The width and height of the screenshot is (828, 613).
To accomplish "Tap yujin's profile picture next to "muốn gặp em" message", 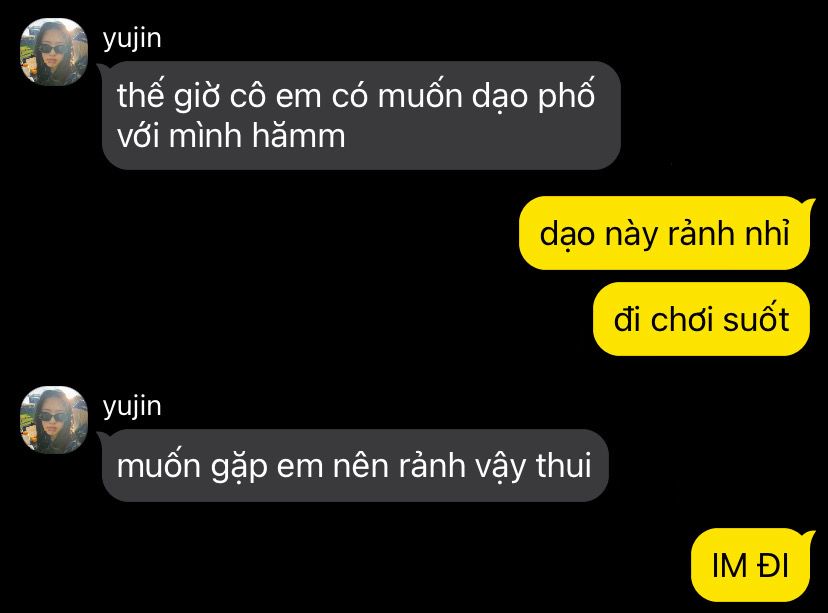I will [54, 420].
